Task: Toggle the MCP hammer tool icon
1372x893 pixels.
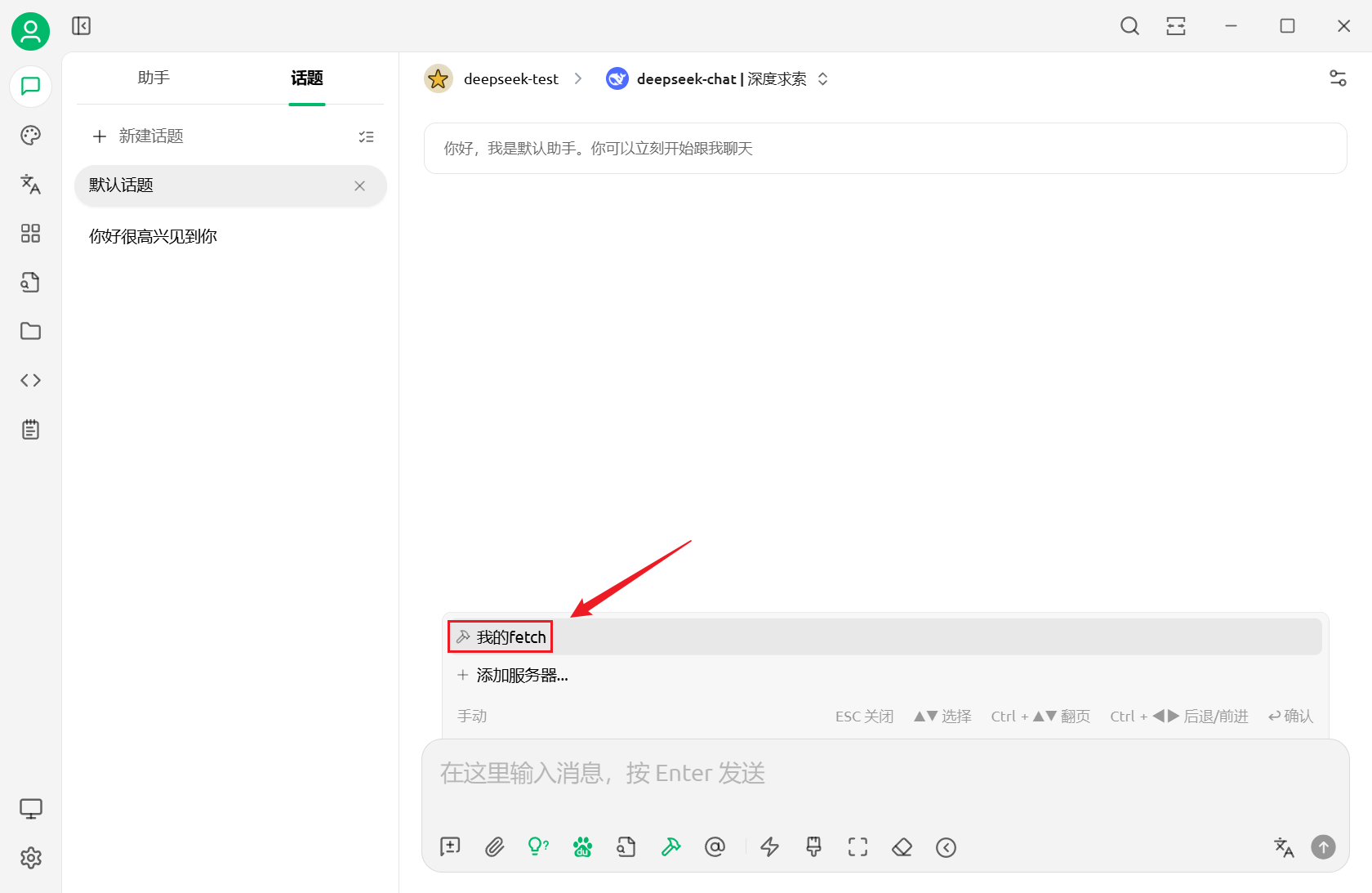Action: (670, 847)
